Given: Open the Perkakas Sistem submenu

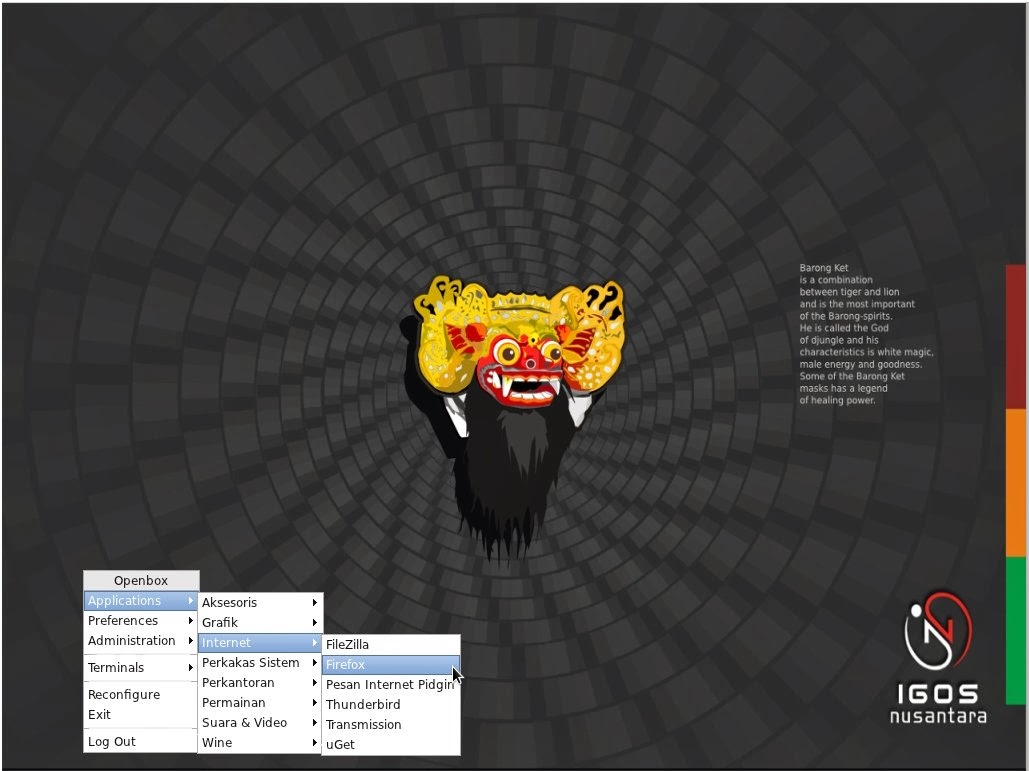Looking at the screenshot, I should point(251,662).
